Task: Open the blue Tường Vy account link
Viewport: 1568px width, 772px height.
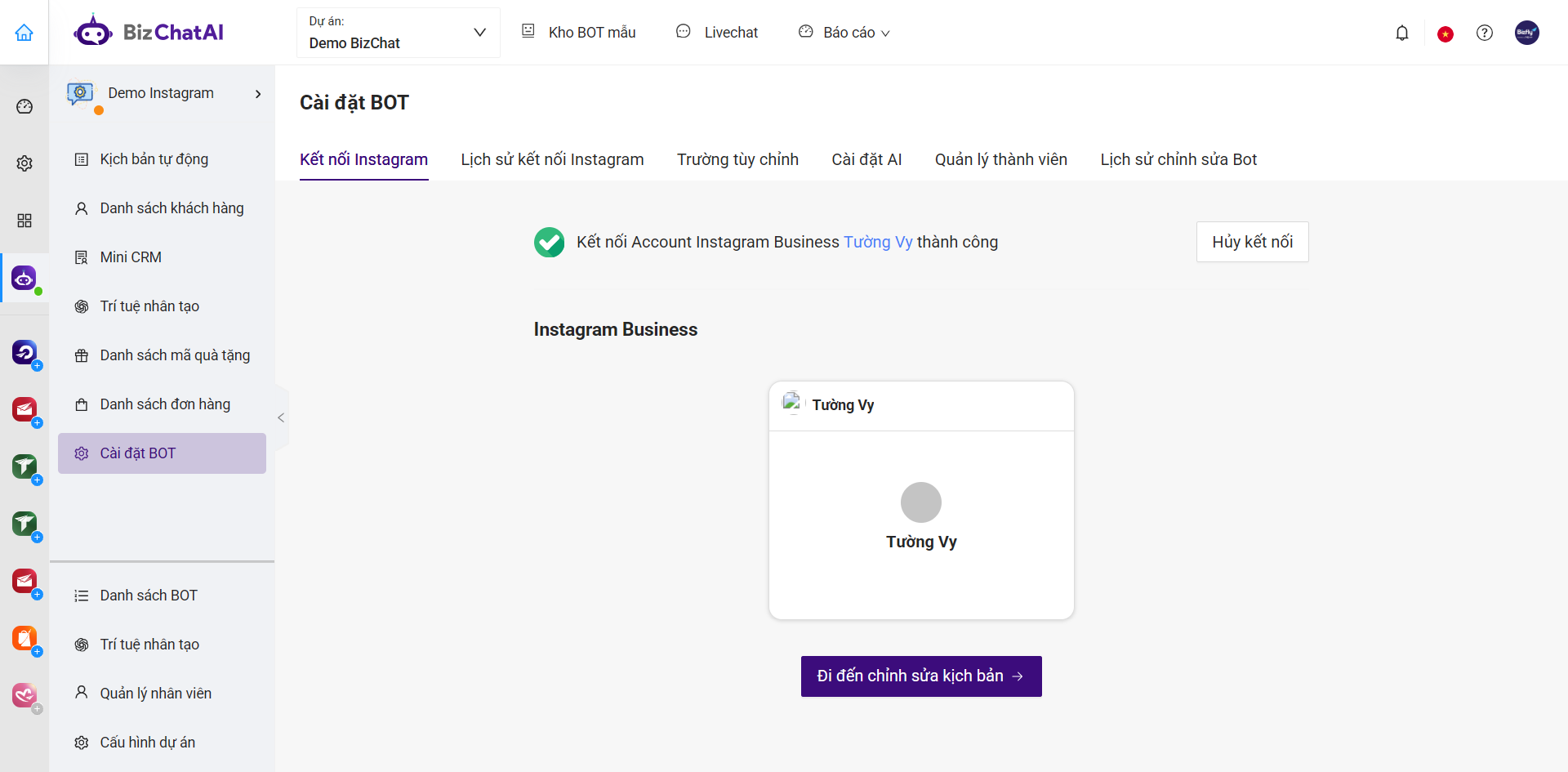Action: click(x=878, y=242)
